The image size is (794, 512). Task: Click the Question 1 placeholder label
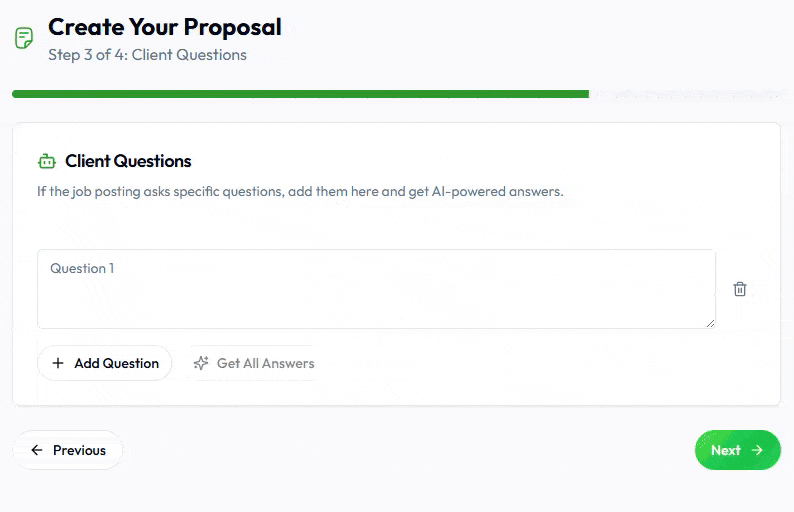click(82, 268)
